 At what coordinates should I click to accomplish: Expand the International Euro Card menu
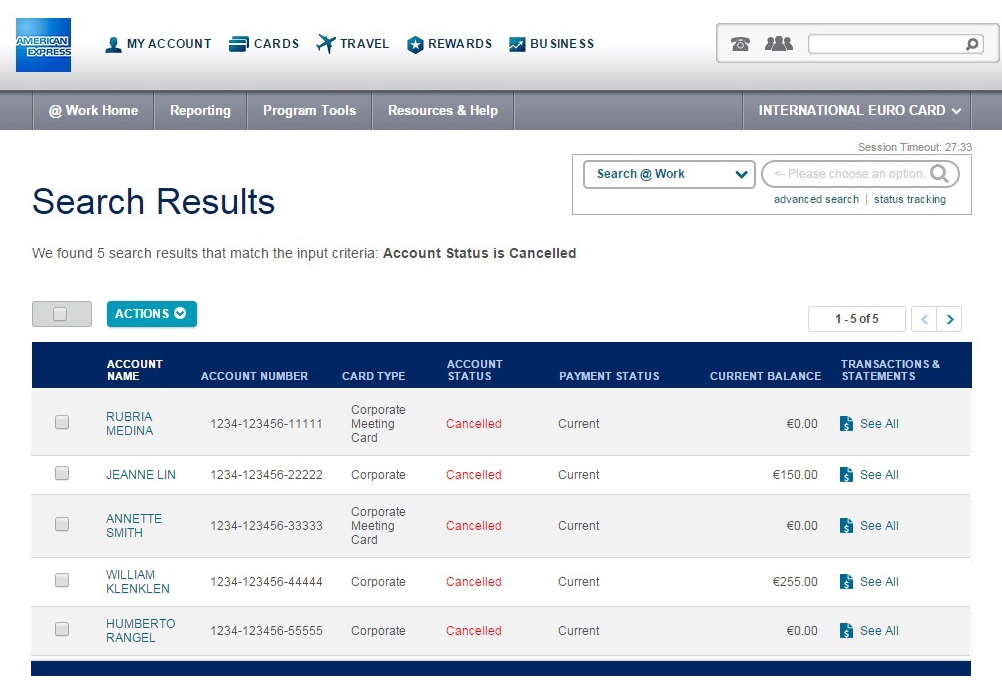click(859, 111)
